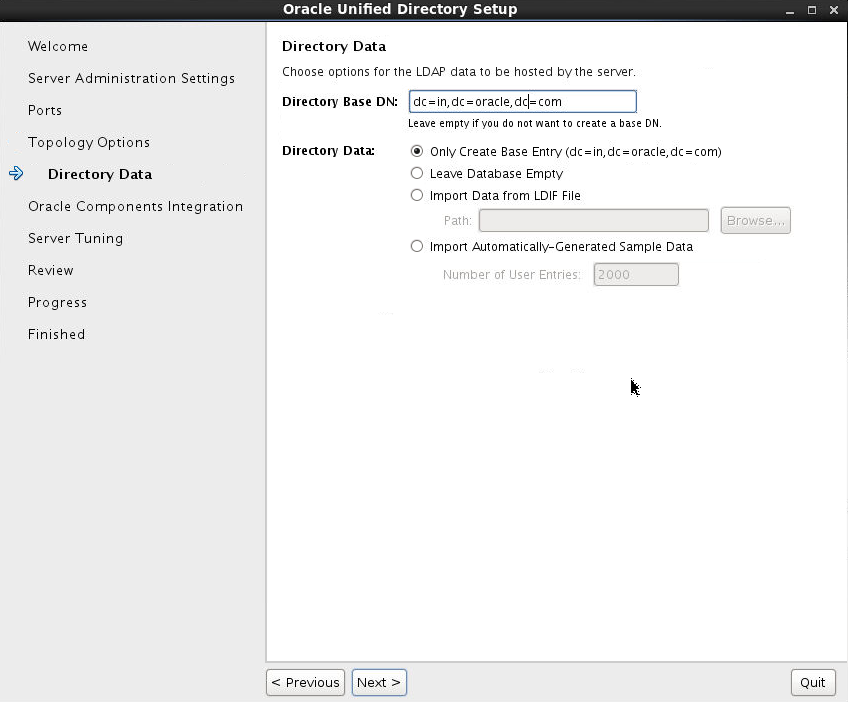Click the current Directory Data step label

point(100,174)
